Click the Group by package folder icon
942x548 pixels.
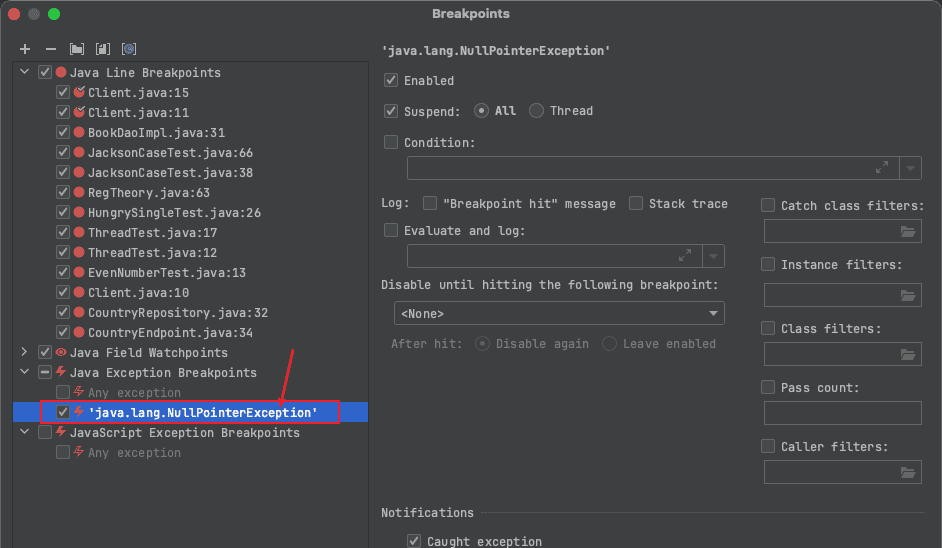click(x=77, y=49)
